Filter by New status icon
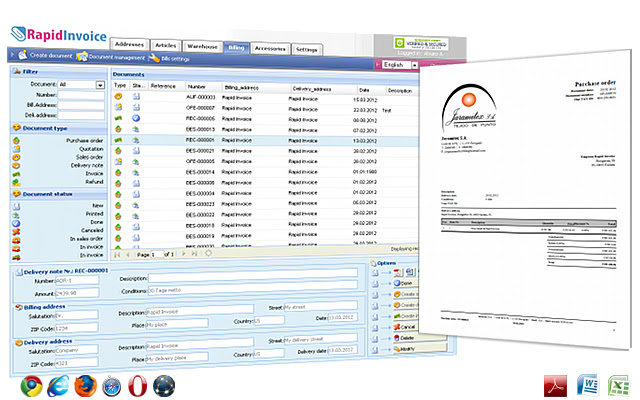 point(16,206)
